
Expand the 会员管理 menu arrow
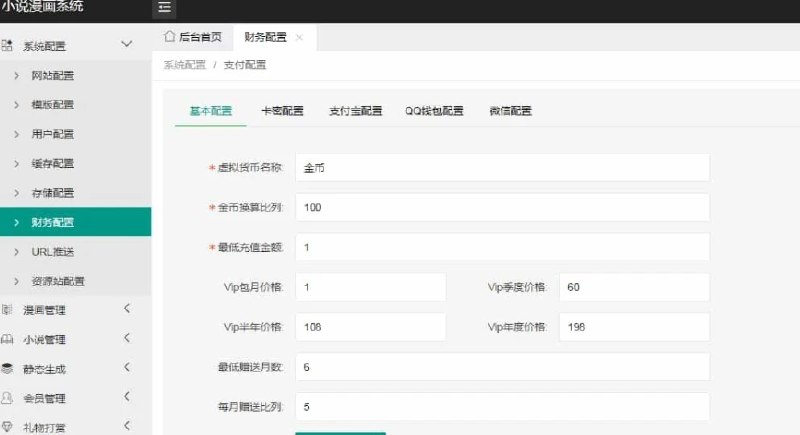click(x=127, y=396)
